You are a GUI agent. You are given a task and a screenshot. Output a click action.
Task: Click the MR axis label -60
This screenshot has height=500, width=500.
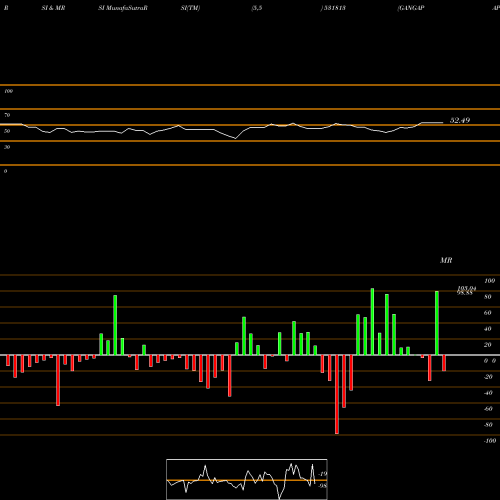[x=488, y=409]
